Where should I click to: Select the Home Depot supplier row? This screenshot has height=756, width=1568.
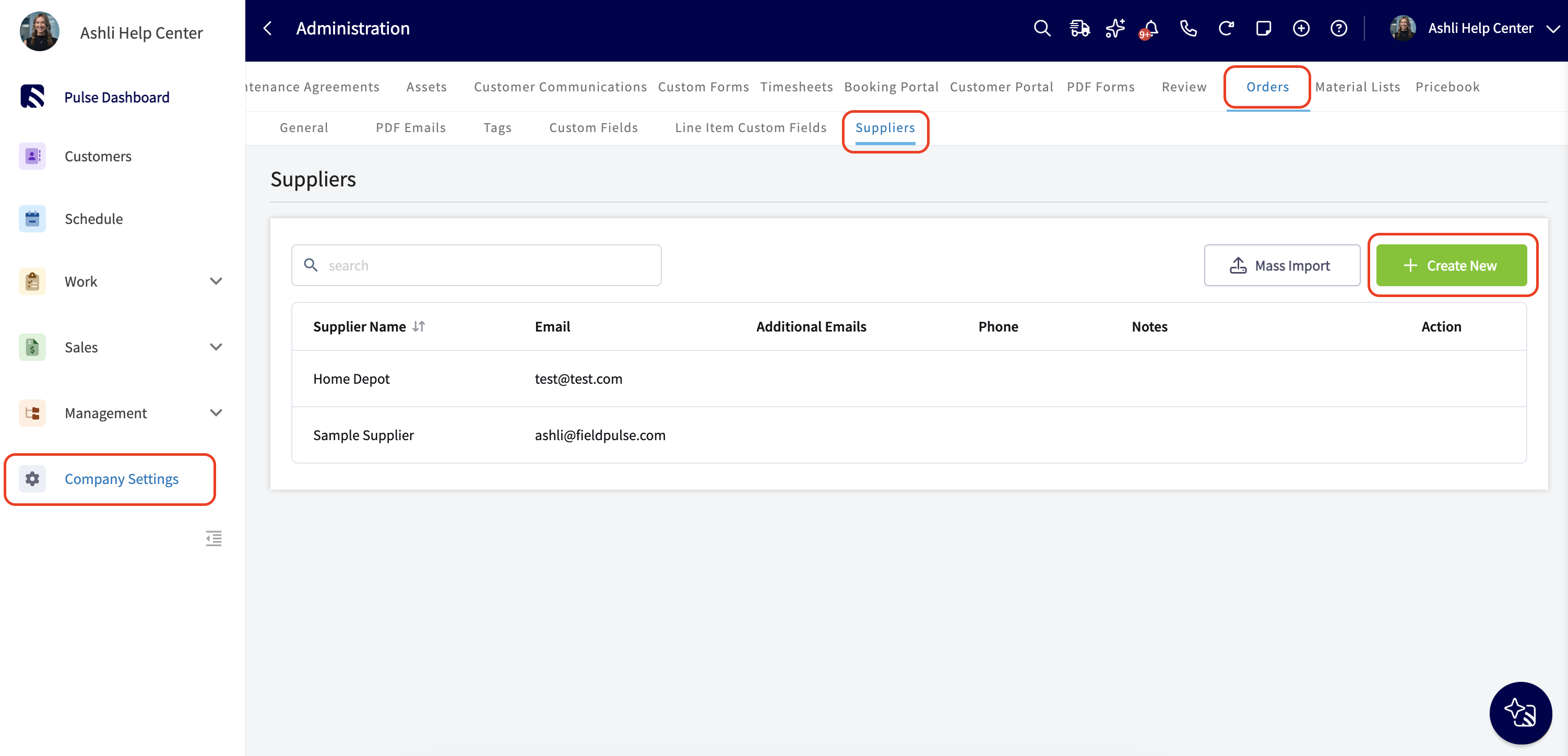909,379
